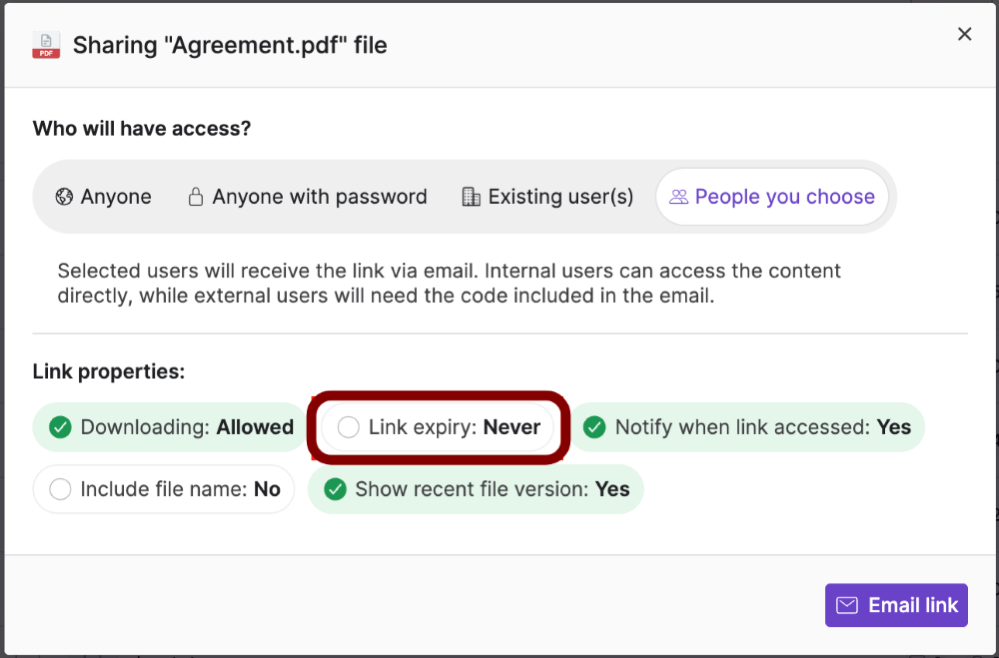Switch to the Anyone access tab
999x658 pixels.
coord(103,197)
